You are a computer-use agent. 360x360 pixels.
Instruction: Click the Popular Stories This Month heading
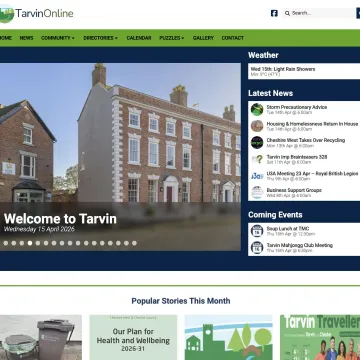click(181, 301)
